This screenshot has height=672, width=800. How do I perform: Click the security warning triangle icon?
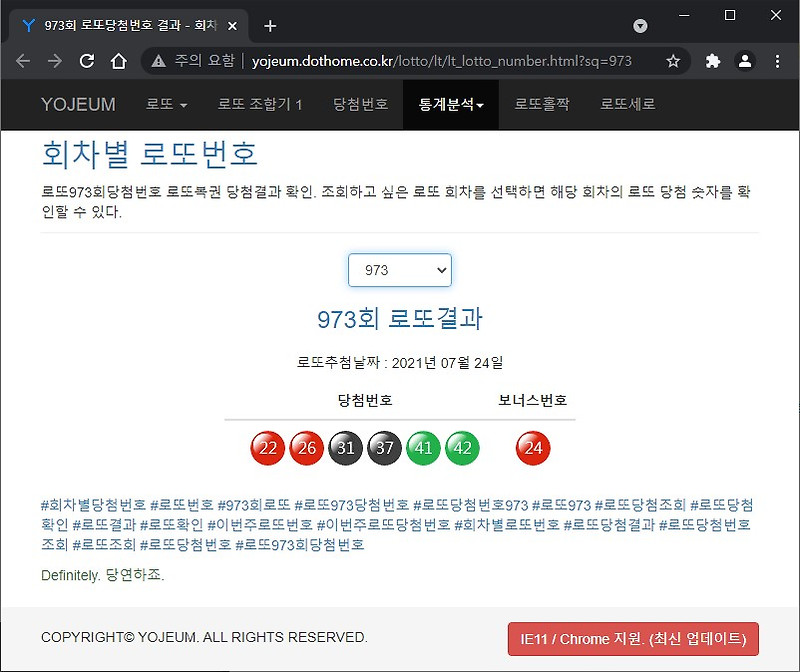click(x=159, y=61)
